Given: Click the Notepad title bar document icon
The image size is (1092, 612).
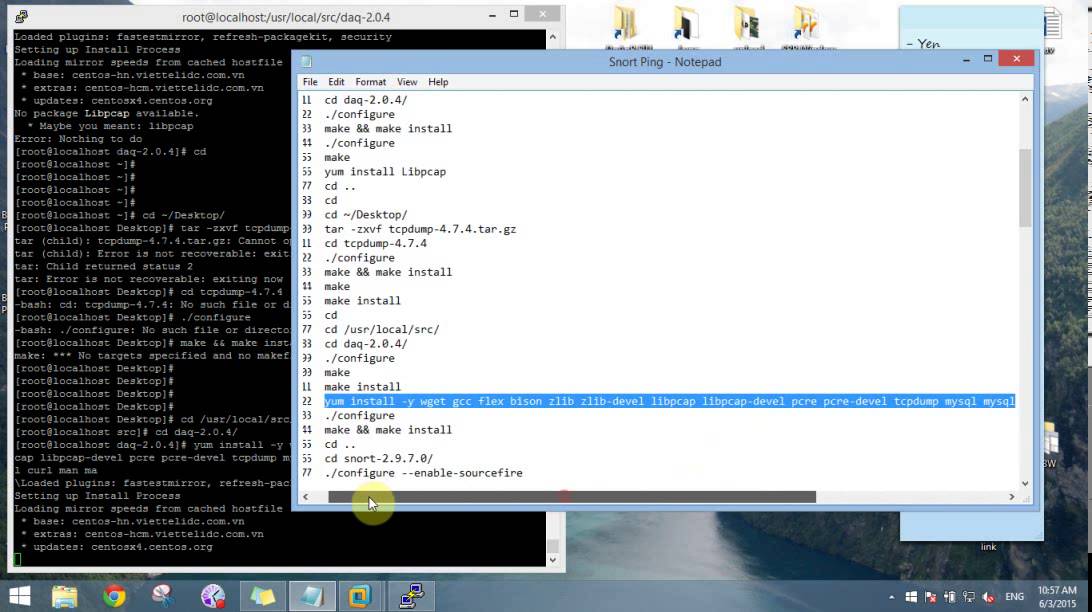Looking at the screenshot, I should 306,62.
